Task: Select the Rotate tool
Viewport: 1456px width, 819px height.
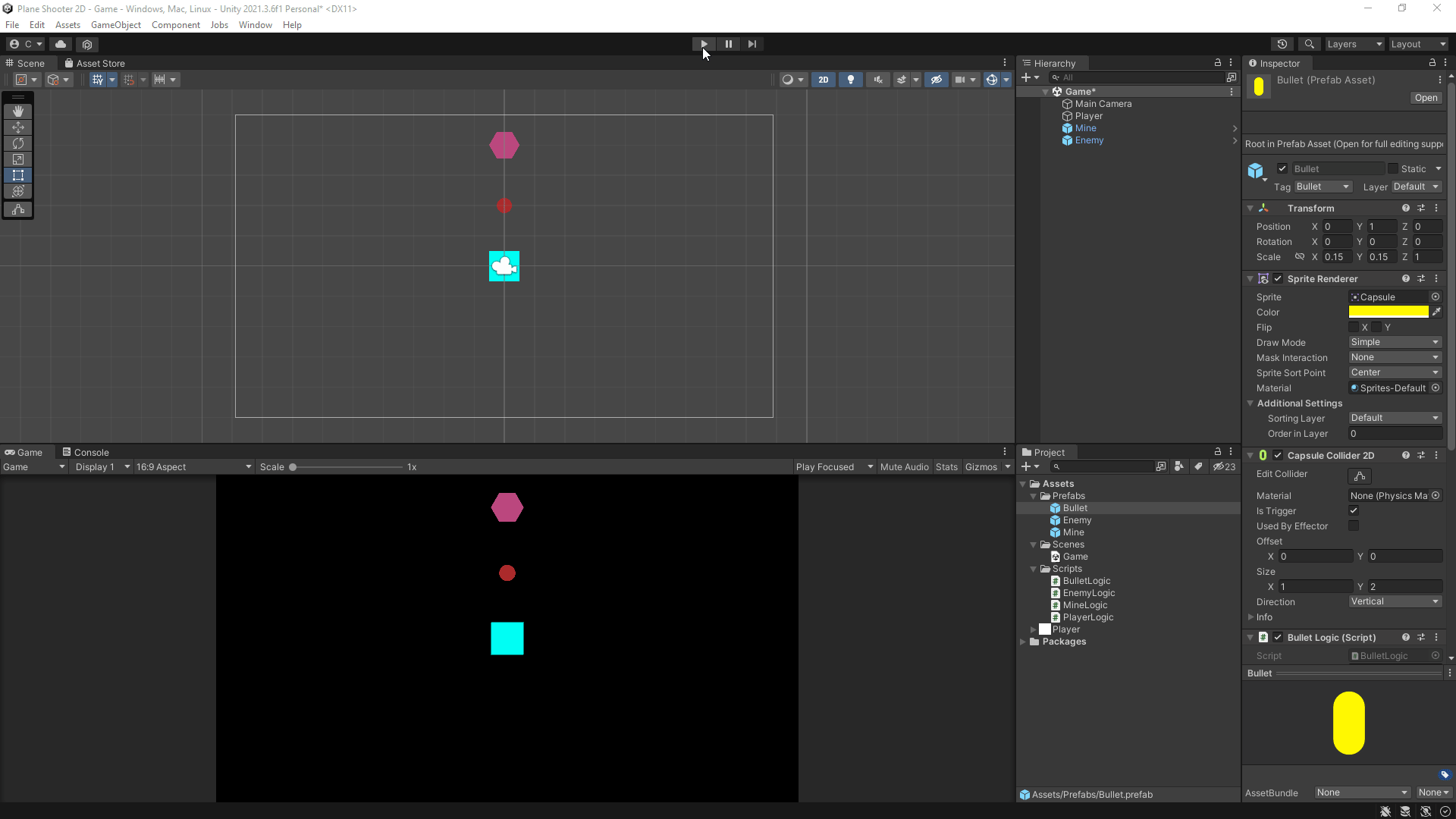Action: point(18,143)
